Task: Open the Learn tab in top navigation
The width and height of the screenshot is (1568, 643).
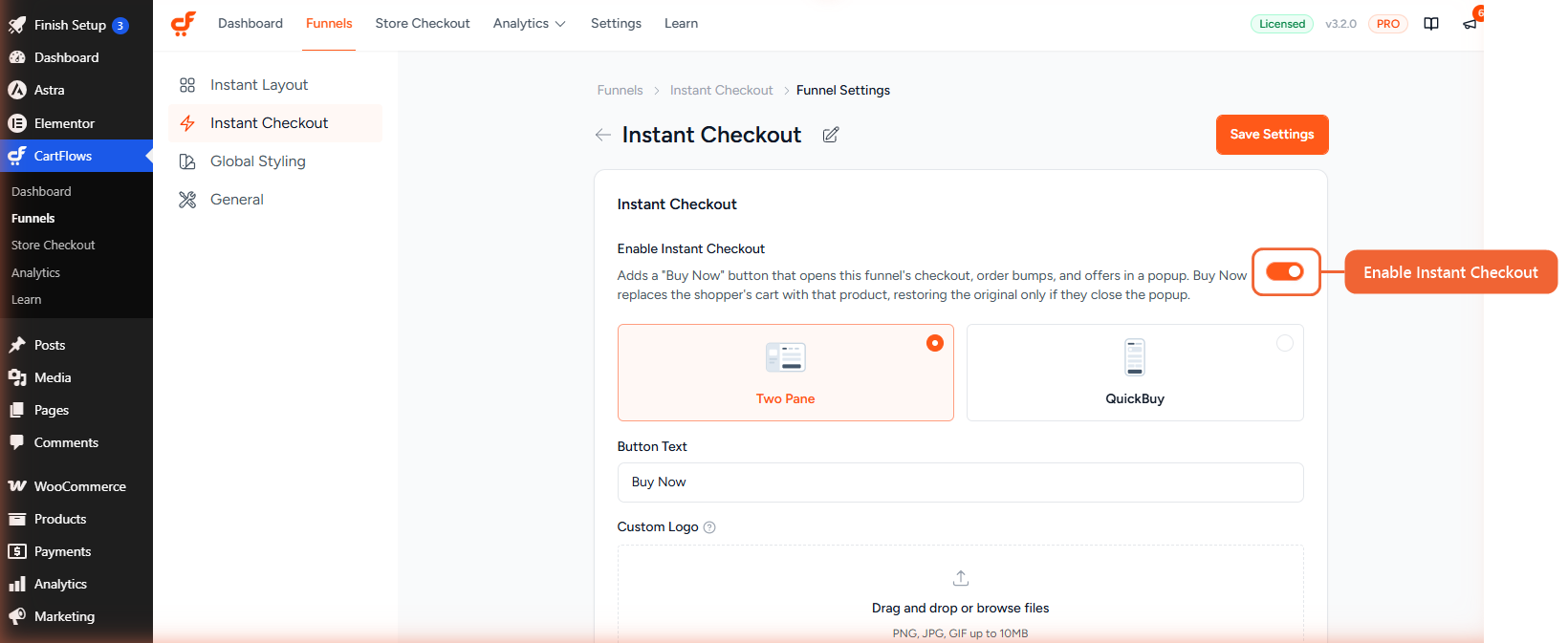Action: point(681,23)
